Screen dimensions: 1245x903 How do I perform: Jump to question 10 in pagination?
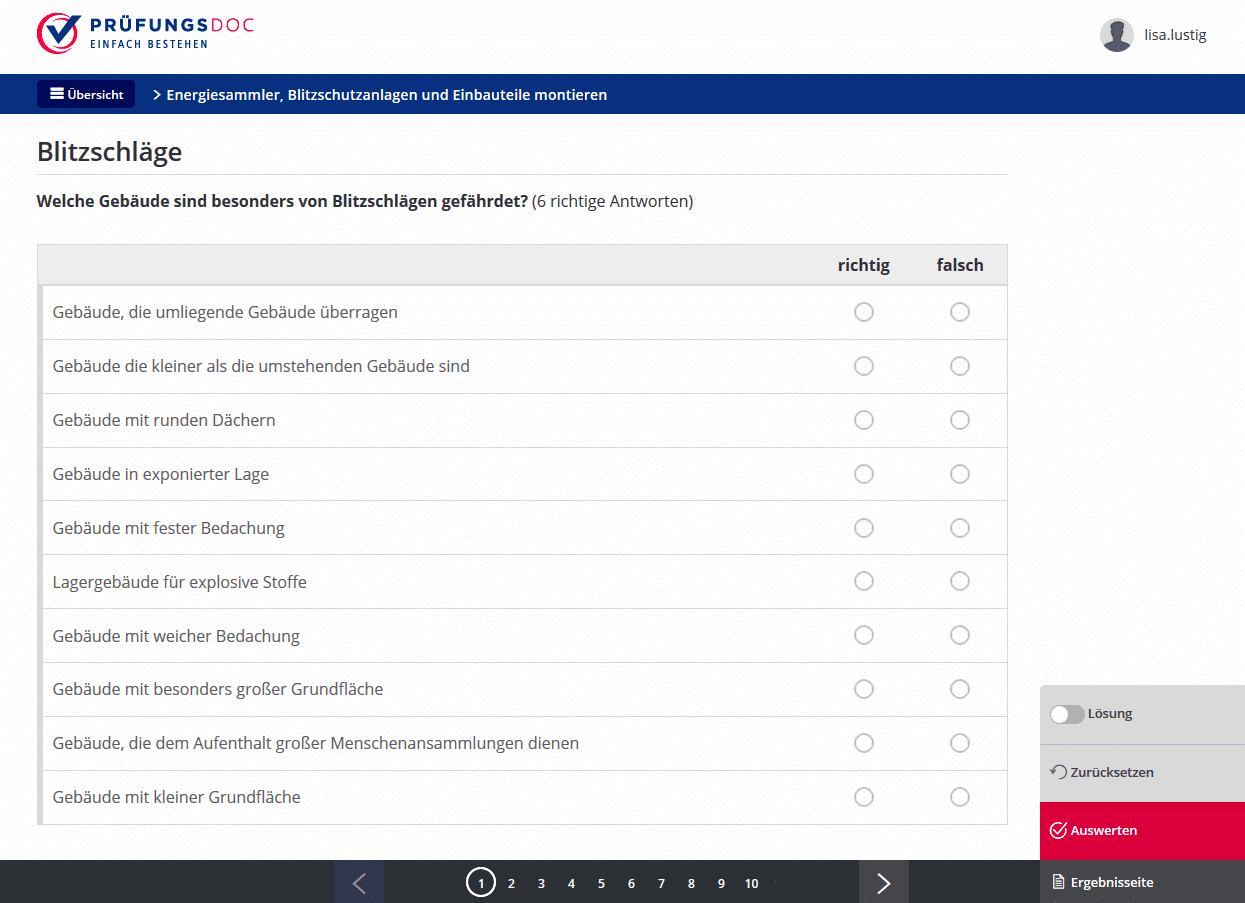(751, 883)
